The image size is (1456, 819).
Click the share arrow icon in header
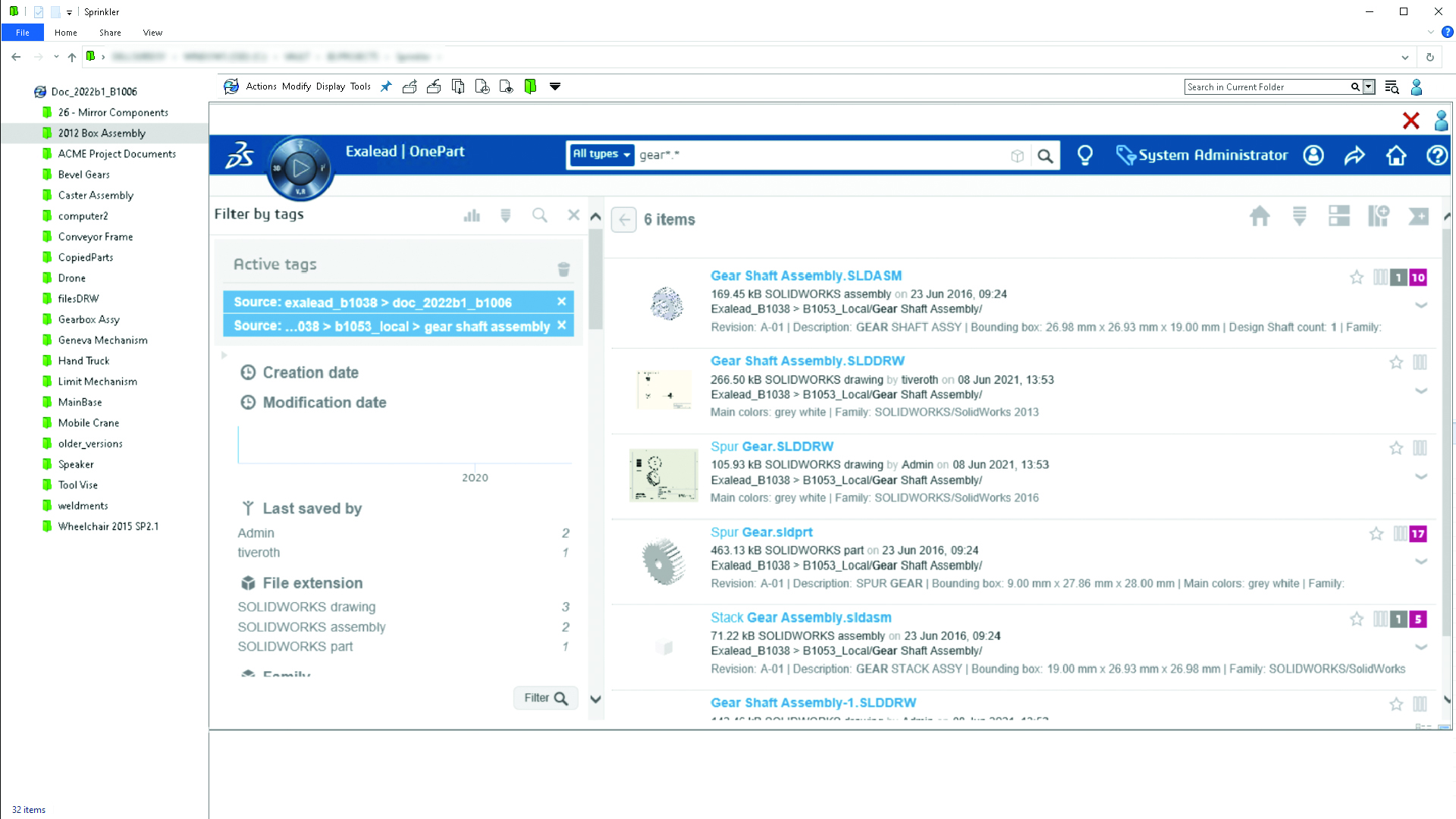(x=1354, y=155)
